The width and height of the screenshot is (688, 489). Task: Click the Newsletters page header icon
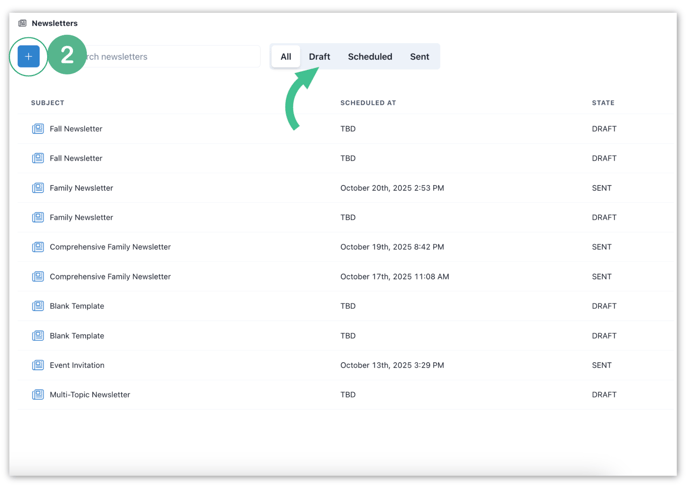tap(22, 23)
